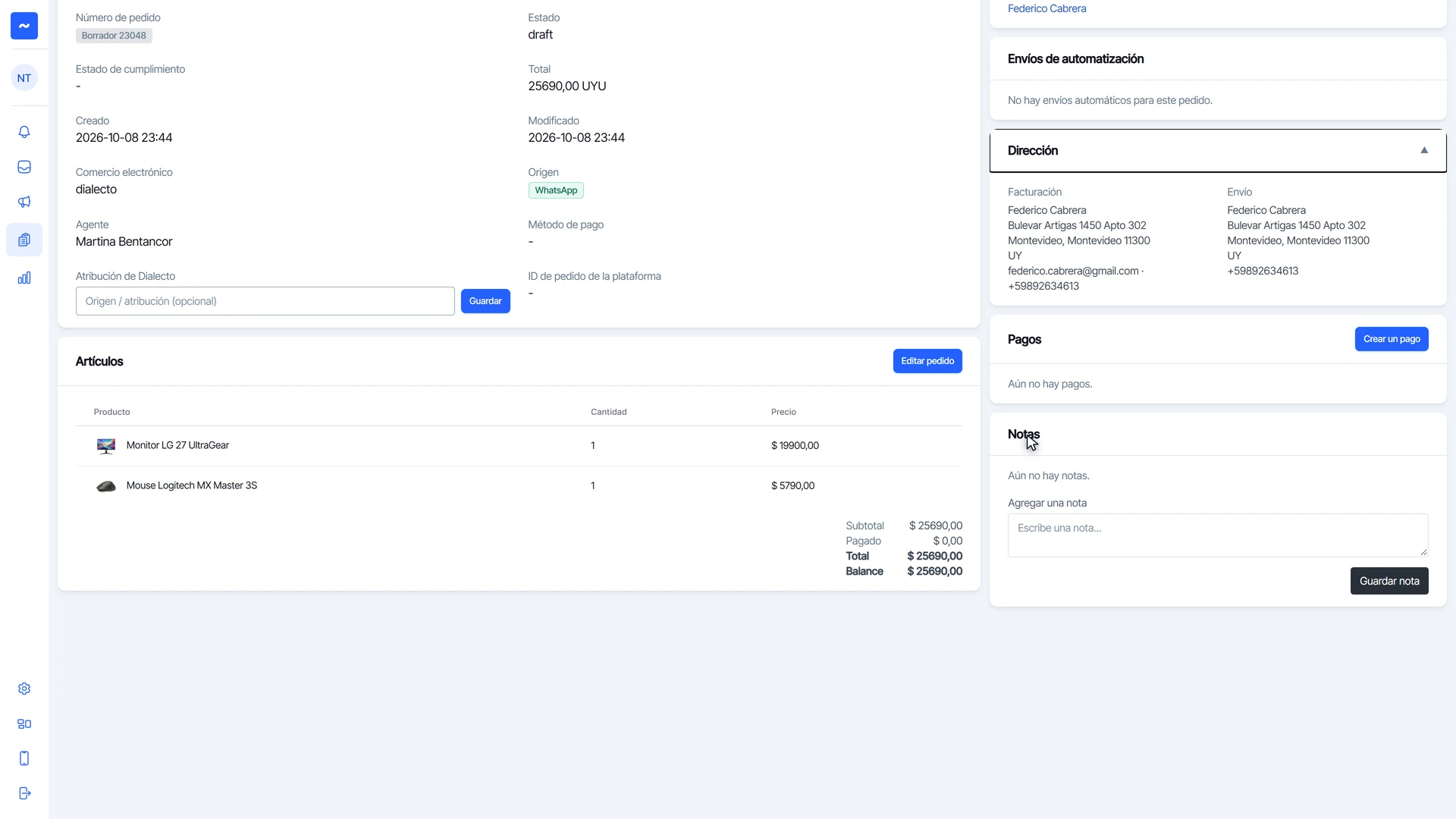Open the campaigns megaphone icon
The height and width of the screenshot is (819, 1456).
coord(24,202)
